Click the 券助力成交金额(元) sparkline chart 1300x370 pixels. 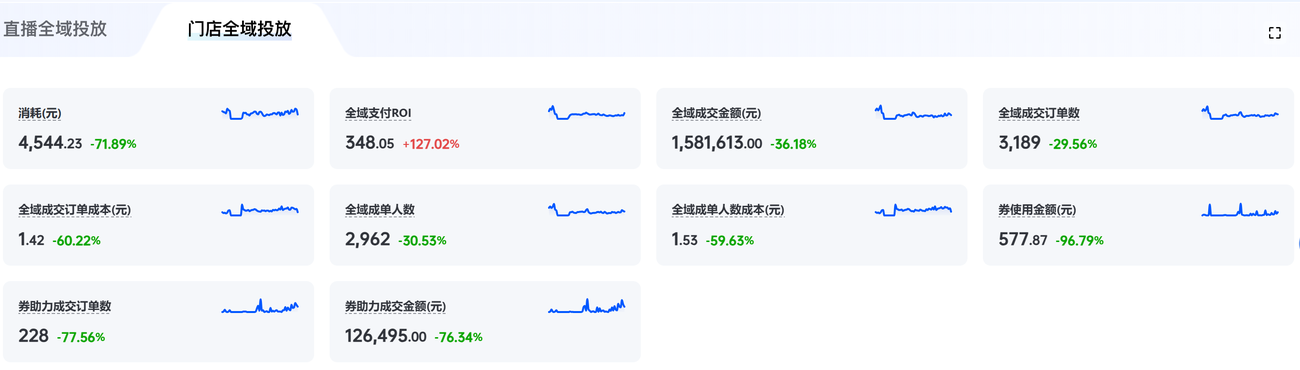(x=587, y=306)
